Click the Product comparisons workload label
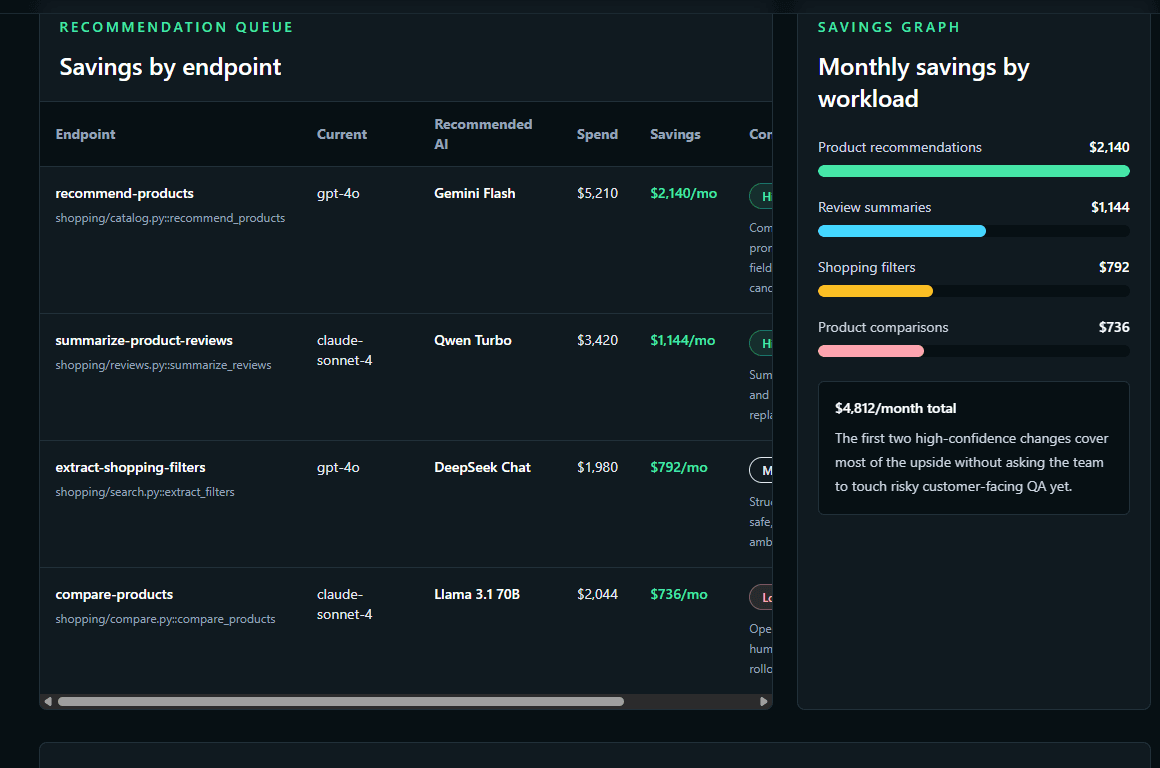1160x768 pixels. [883, 327]
